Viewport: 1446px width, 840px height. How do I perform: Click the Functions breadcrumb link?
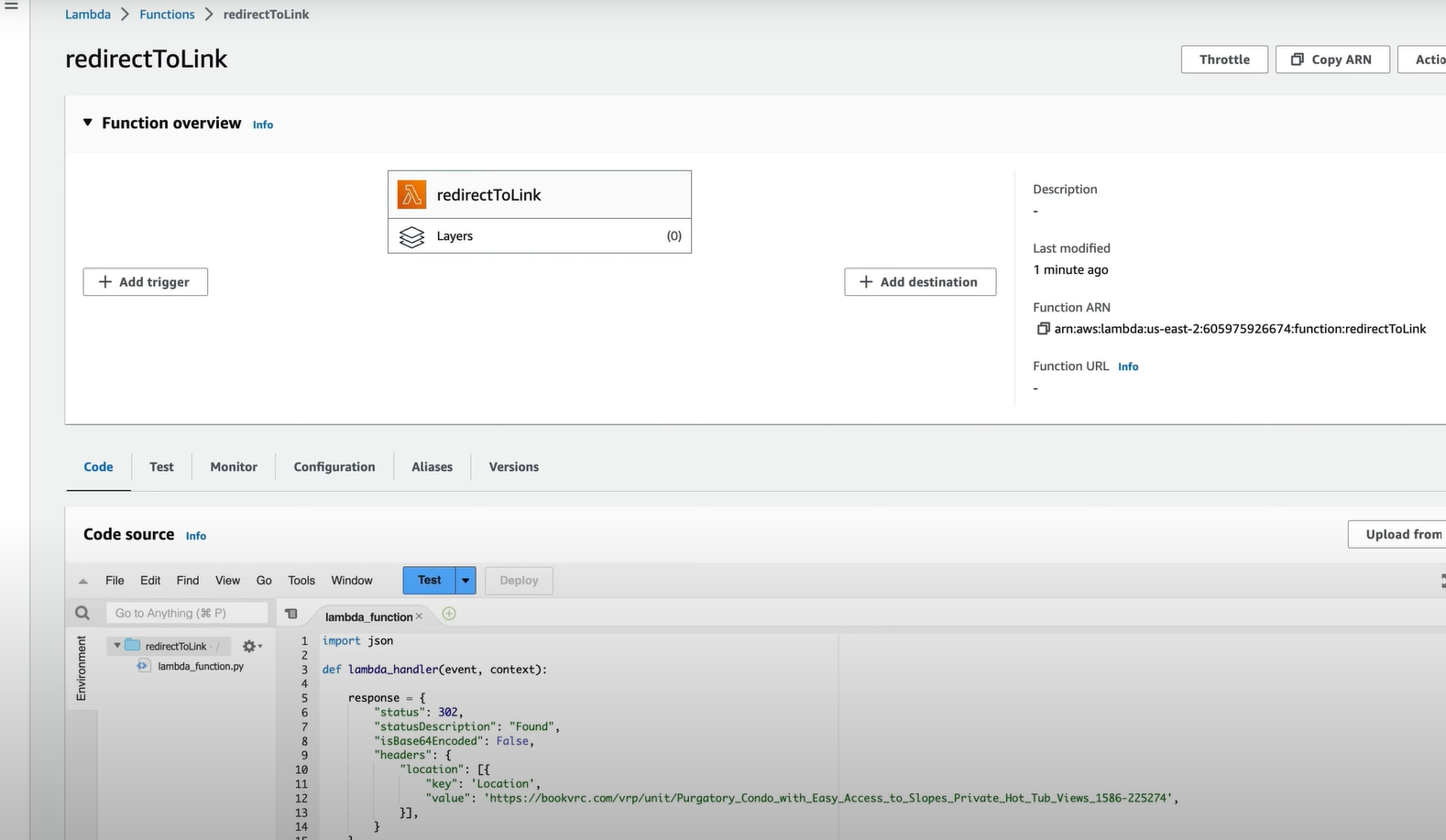pyautogui.click(x=167, y=15)
